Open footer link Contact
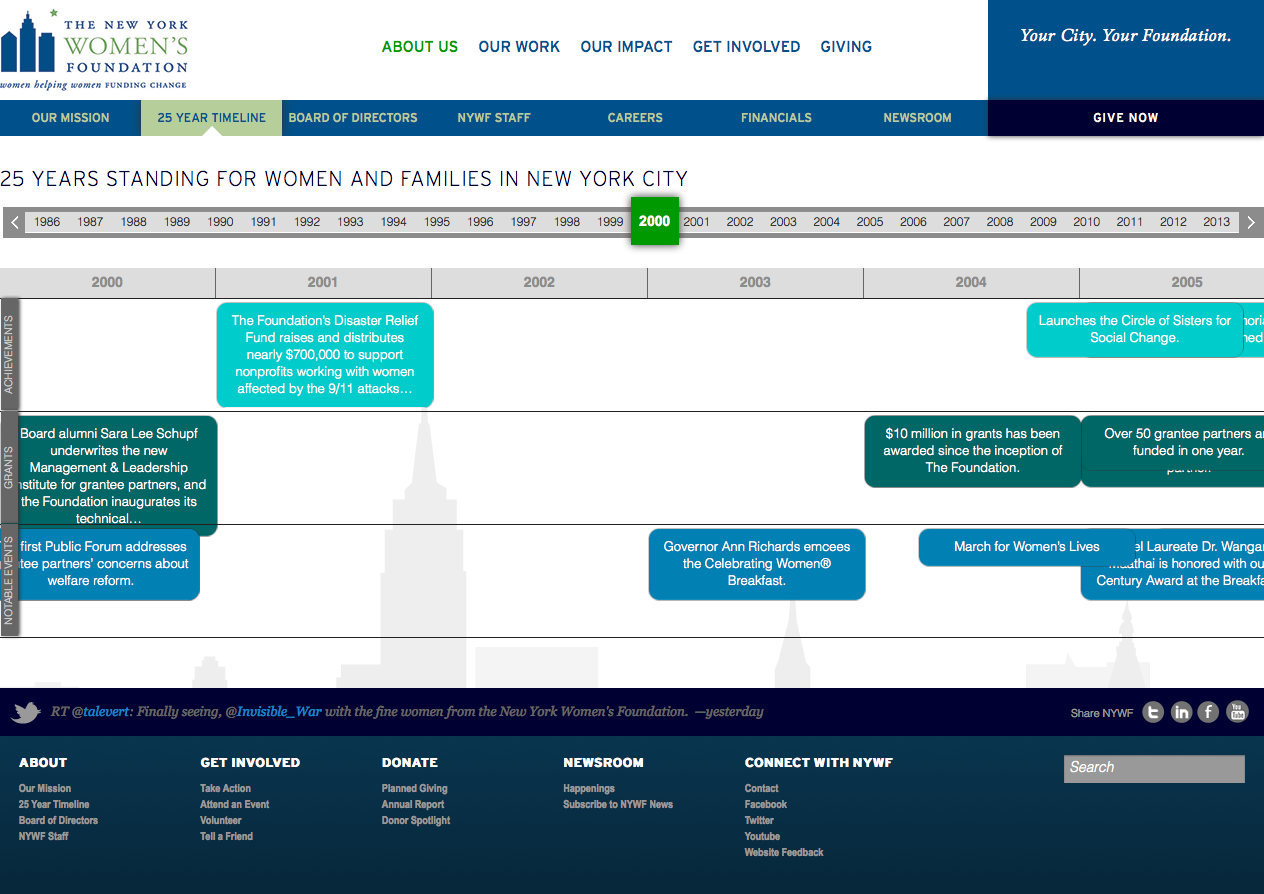1264x894 pixels. point(762,788)
